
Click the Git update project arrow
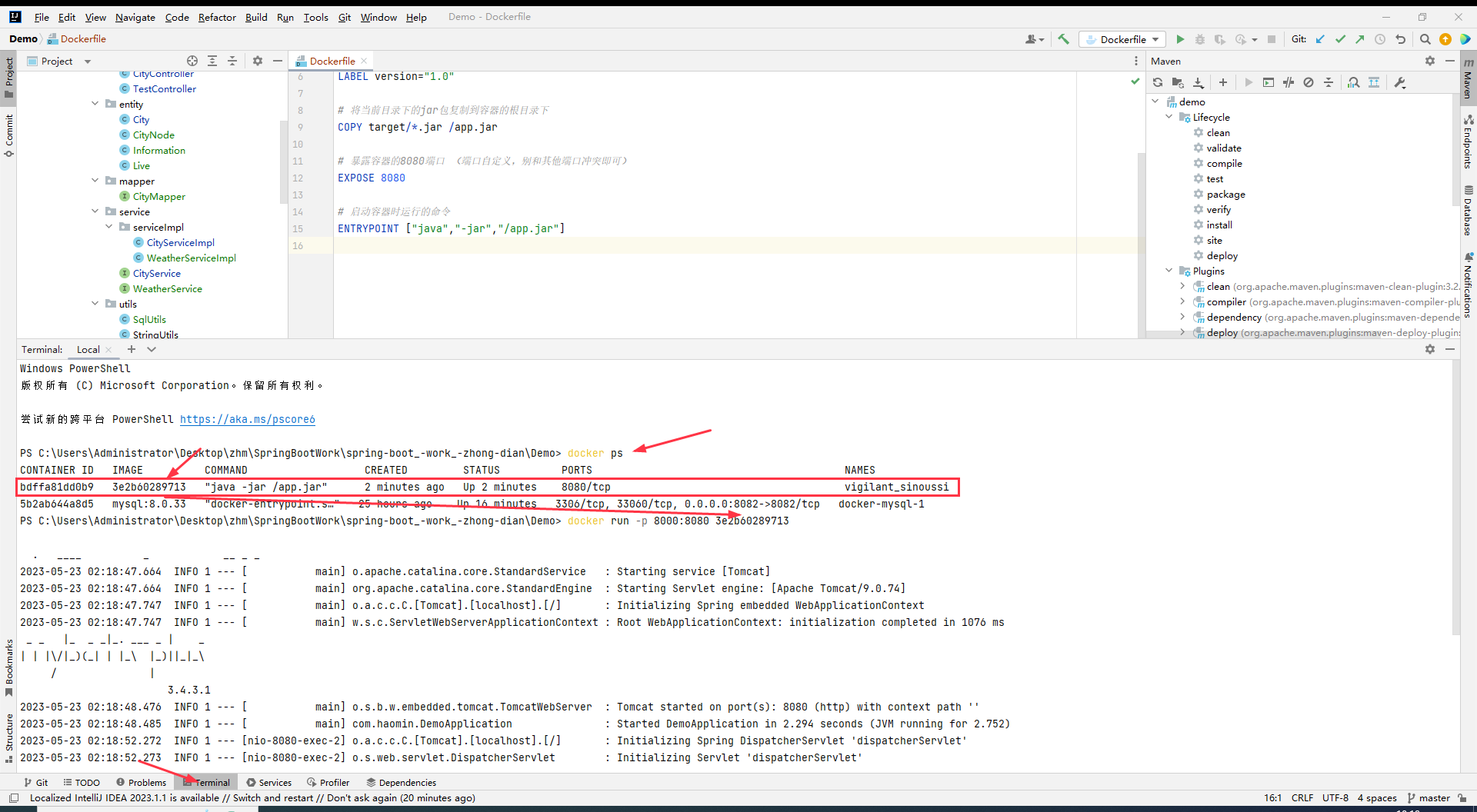(1320, 39)
